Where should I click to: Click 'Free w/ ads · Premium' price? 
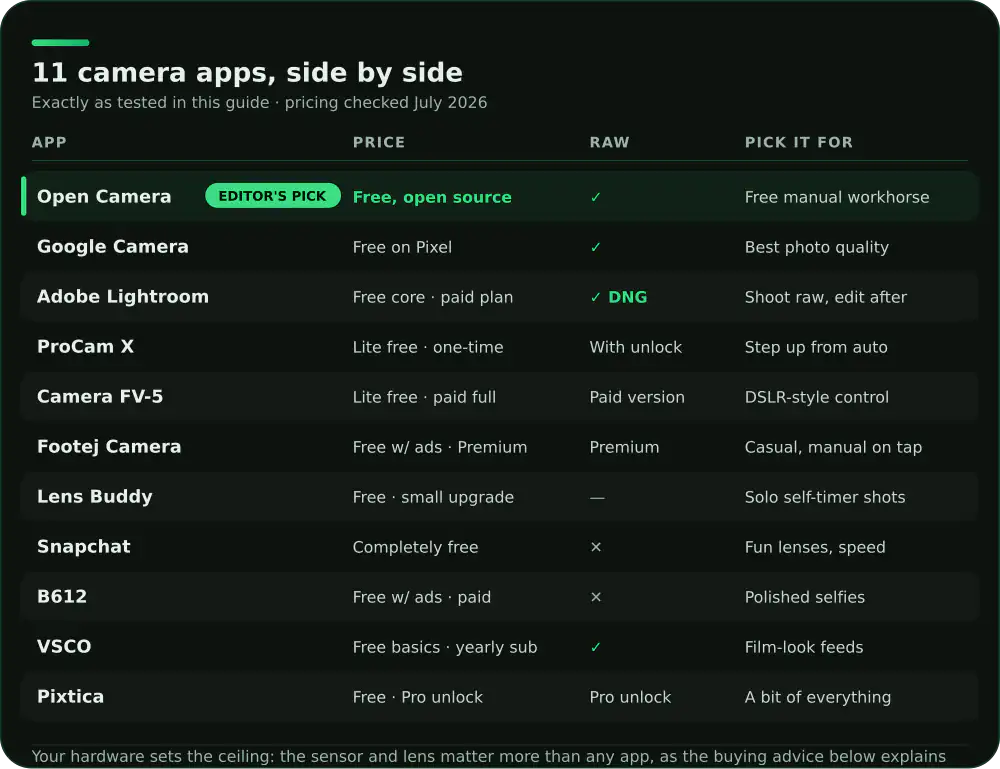[x=439, y=447]
